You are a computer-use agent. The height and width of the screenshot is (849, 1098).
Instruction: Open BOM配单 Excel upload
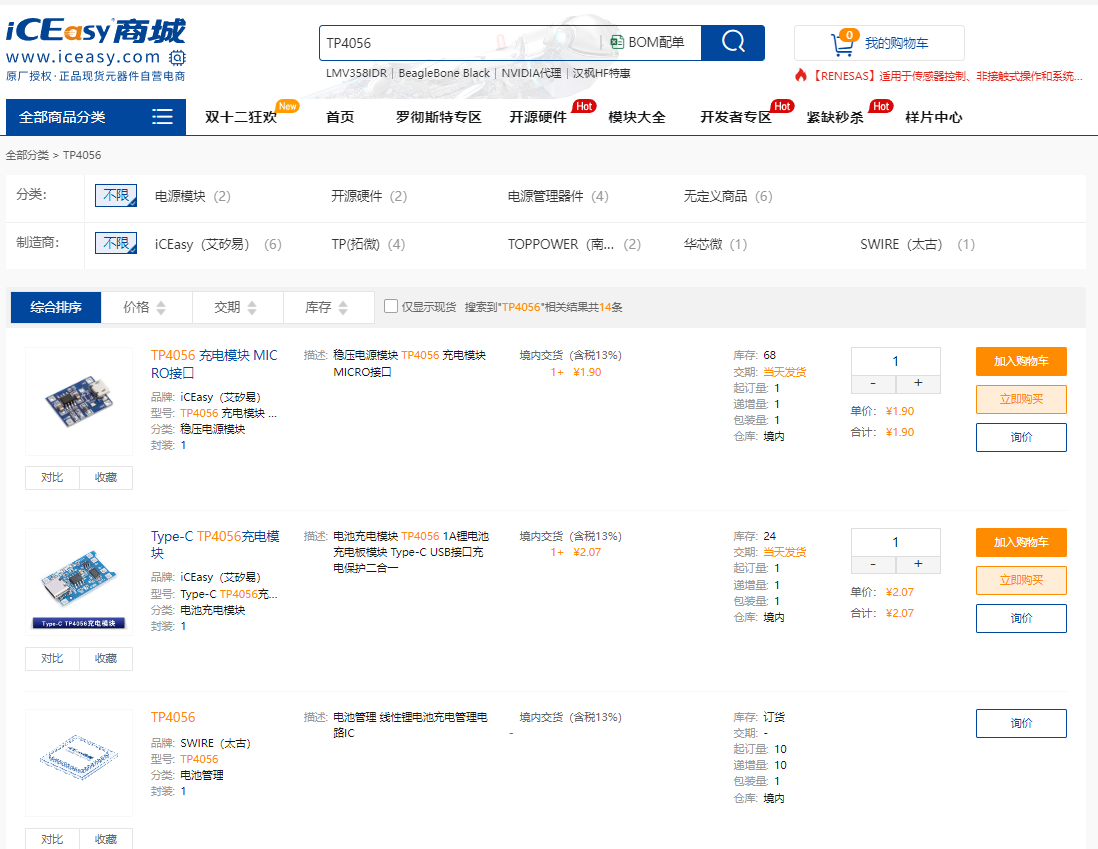647,43
